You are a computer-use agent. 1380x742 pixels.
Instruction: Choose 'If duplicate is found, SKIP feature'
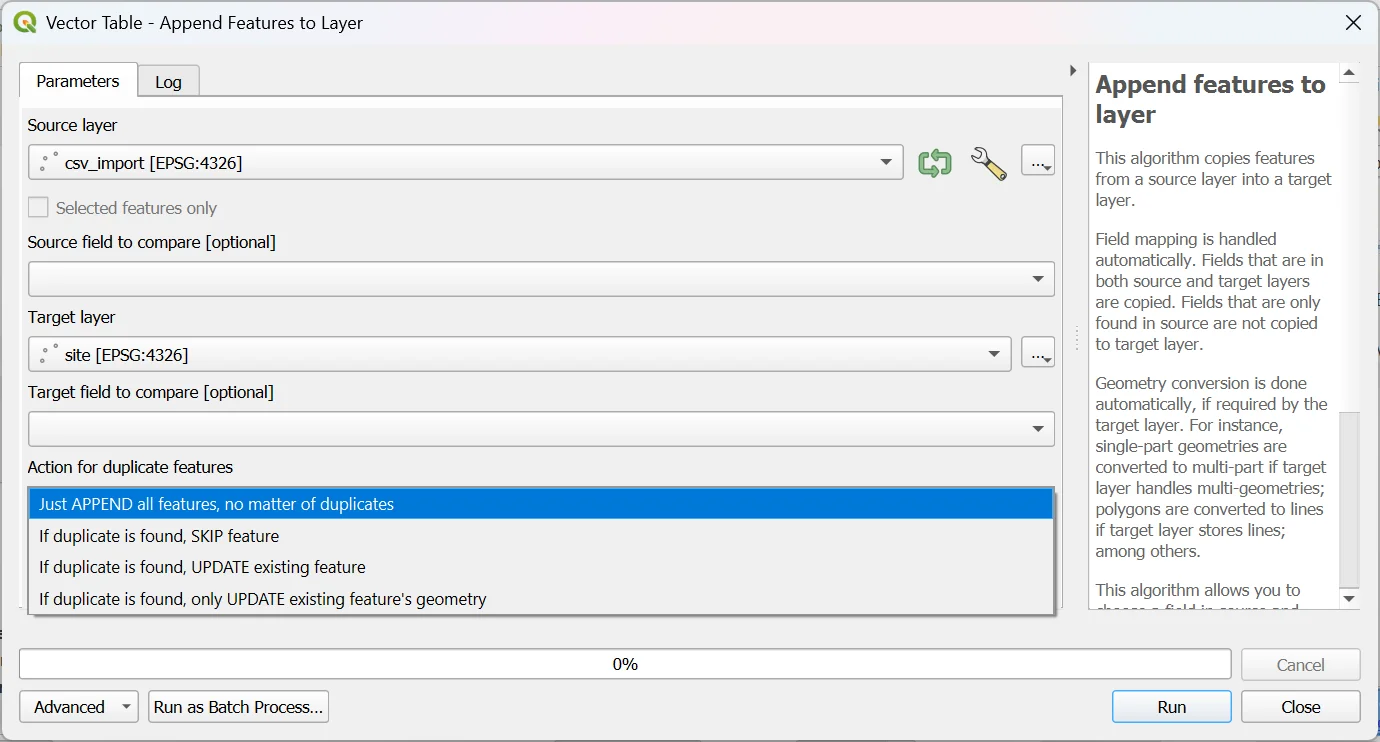159,536
